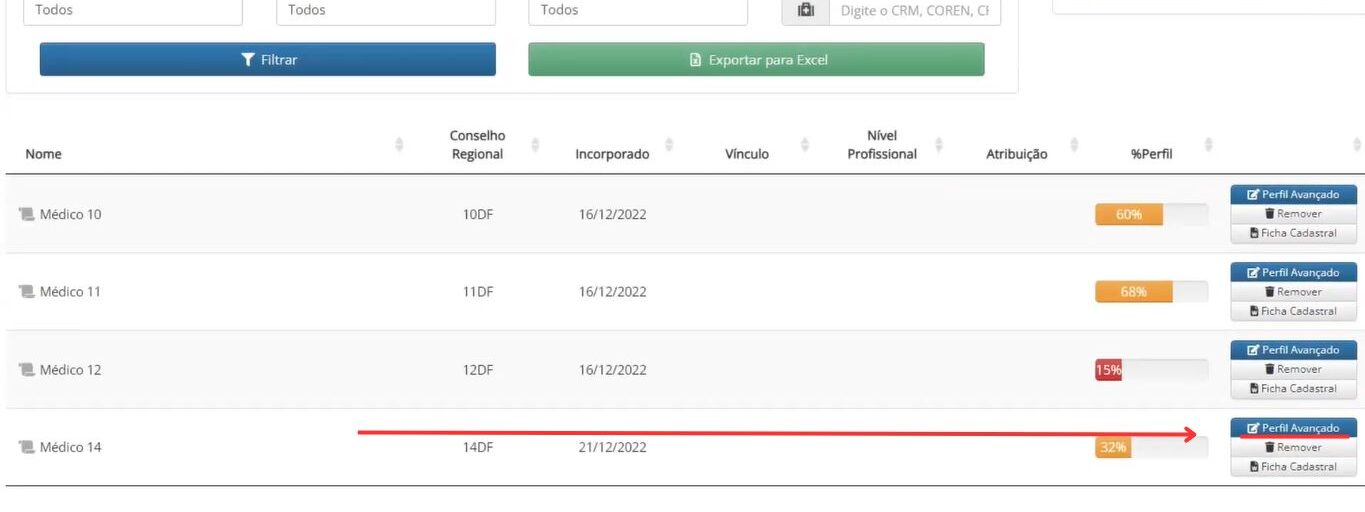The height and width of the screenshot is (512, 1365).
Task: Click the medical kit icon in search field
Action: pyautogui.click(x=805, y=10)
